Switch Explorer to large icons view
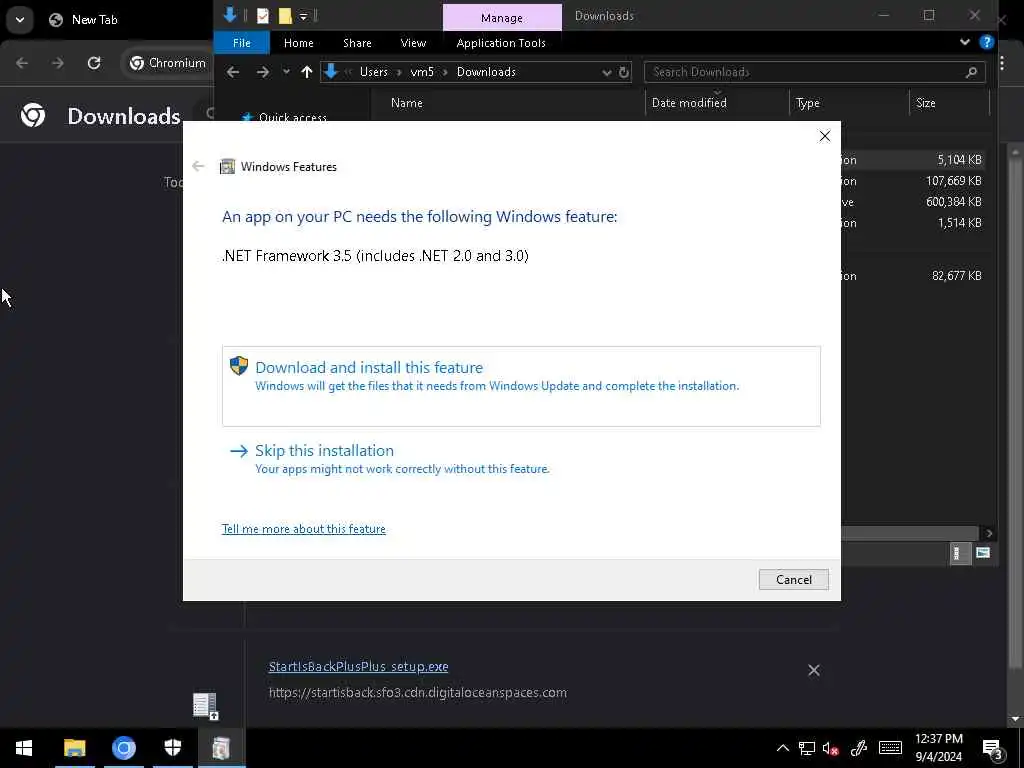This screenshot has width=1024, height=768. 982,553
